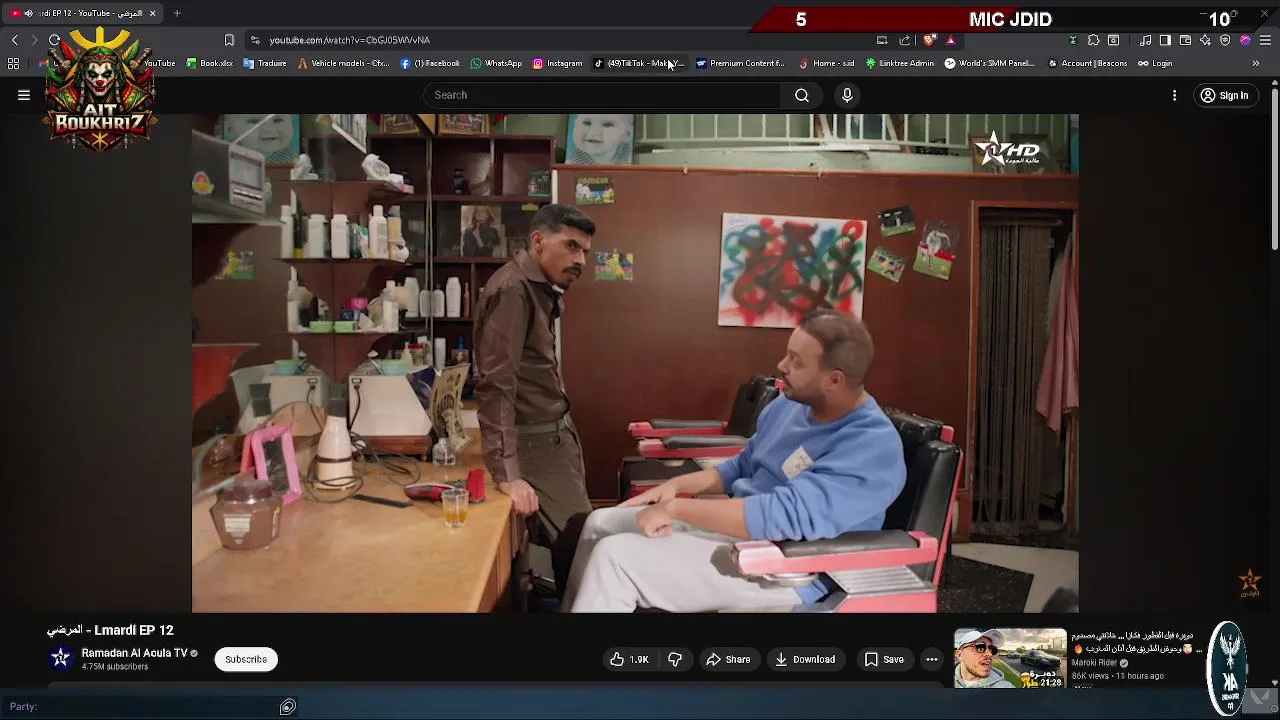Open Leo AI sparkle icon
This screenshot has height=720, width=1280.
1205,40
